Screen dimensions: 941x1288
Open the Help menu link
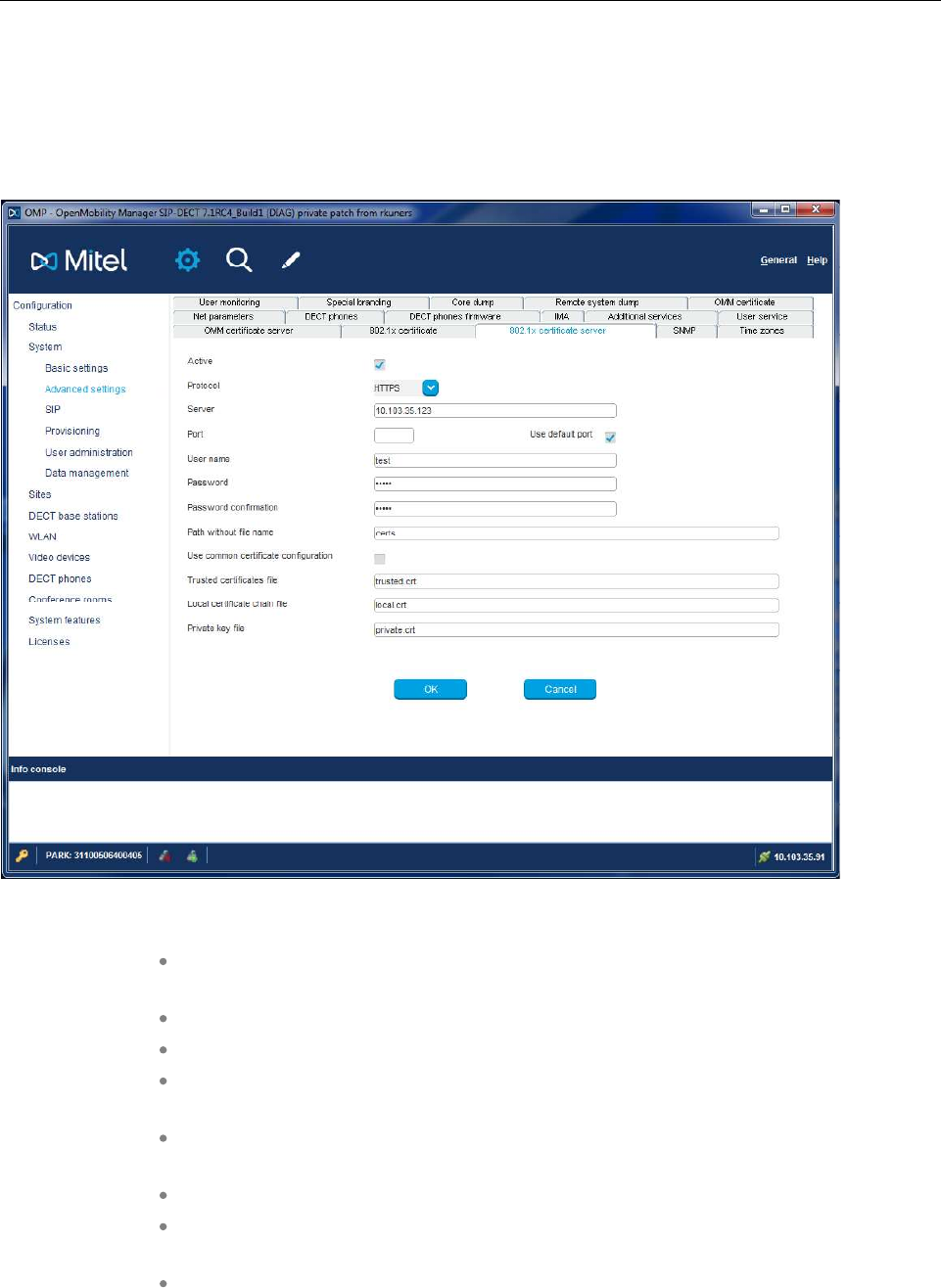[x=817, y=260]
